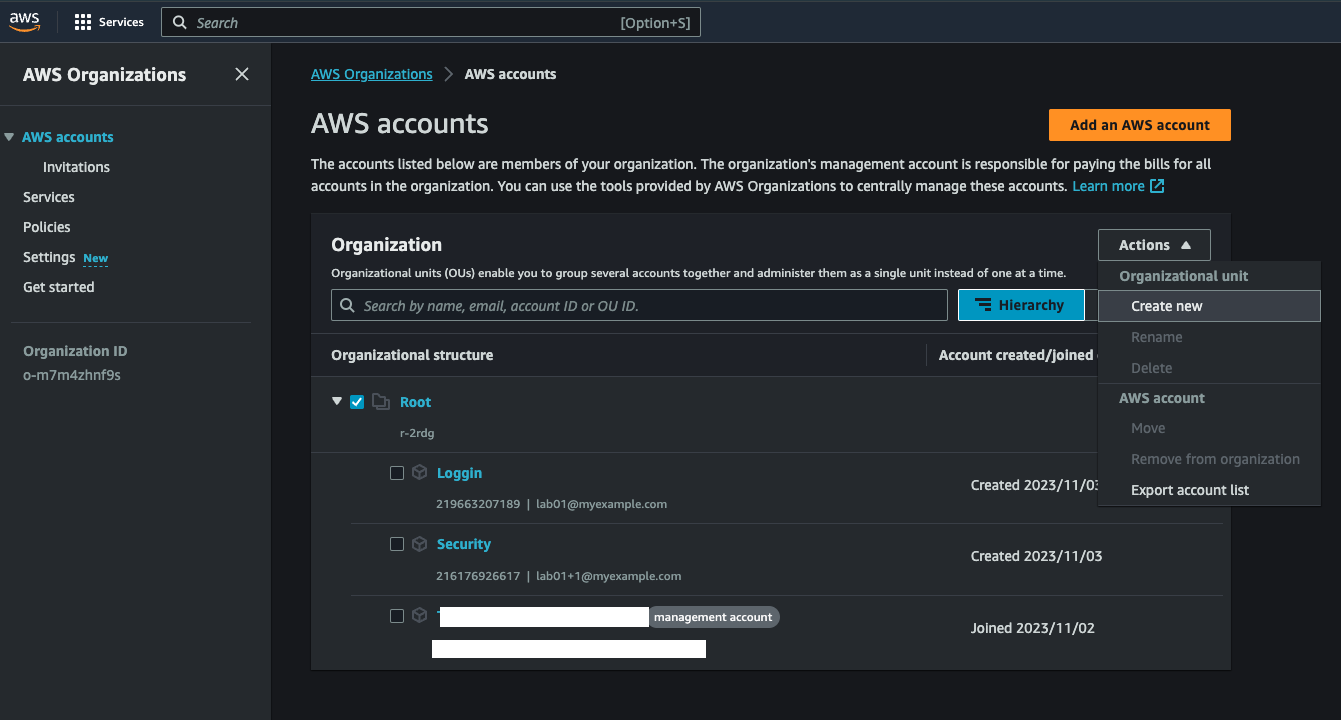Close the AWS Organizations sidebar panel
The width and height of the screenshot is (1341, 720).
coord(242,74)
